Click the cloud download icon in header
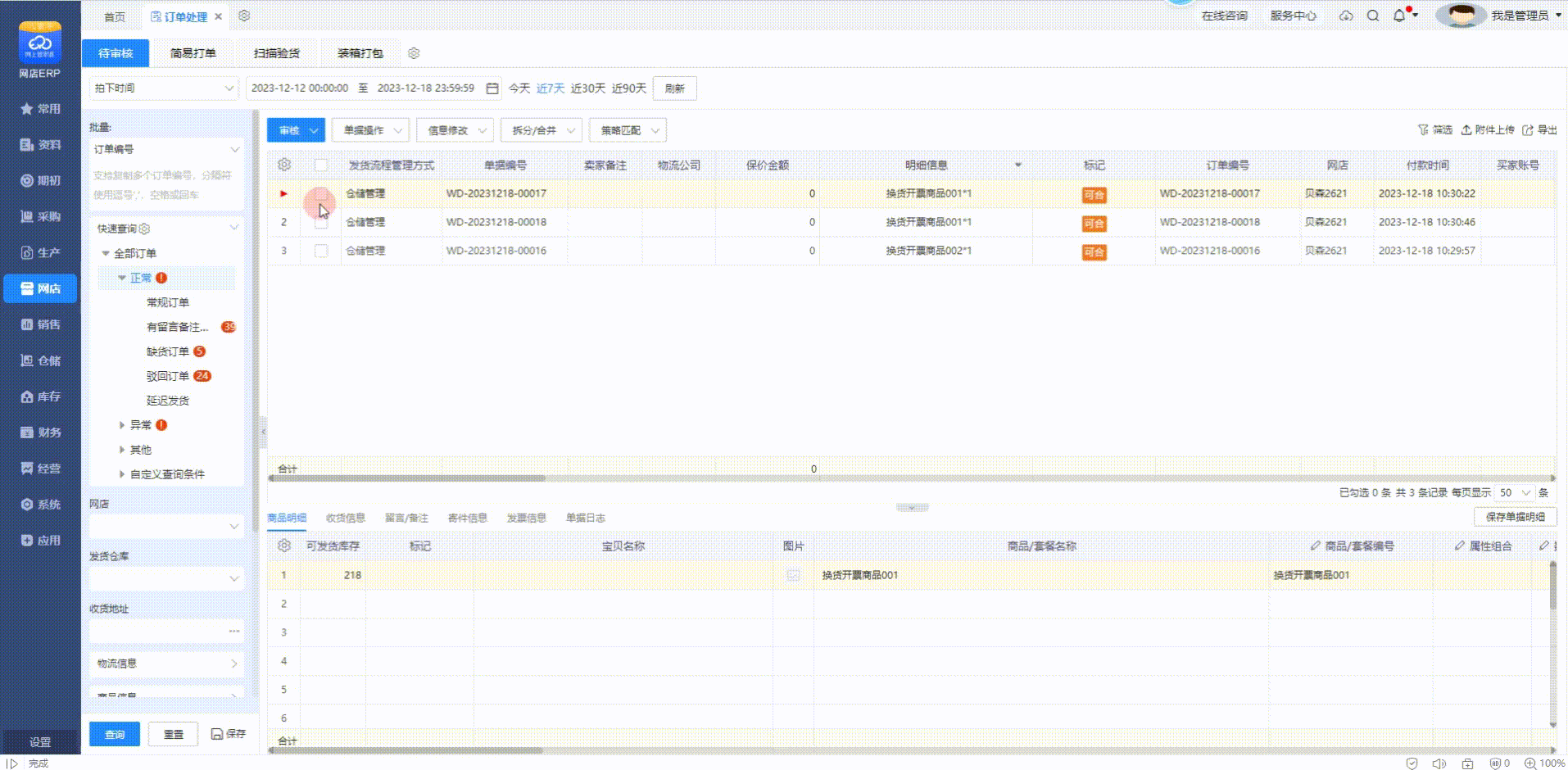Viewport: 1568px width, 770px height. pyautogui.click(x=1346, y=16)
